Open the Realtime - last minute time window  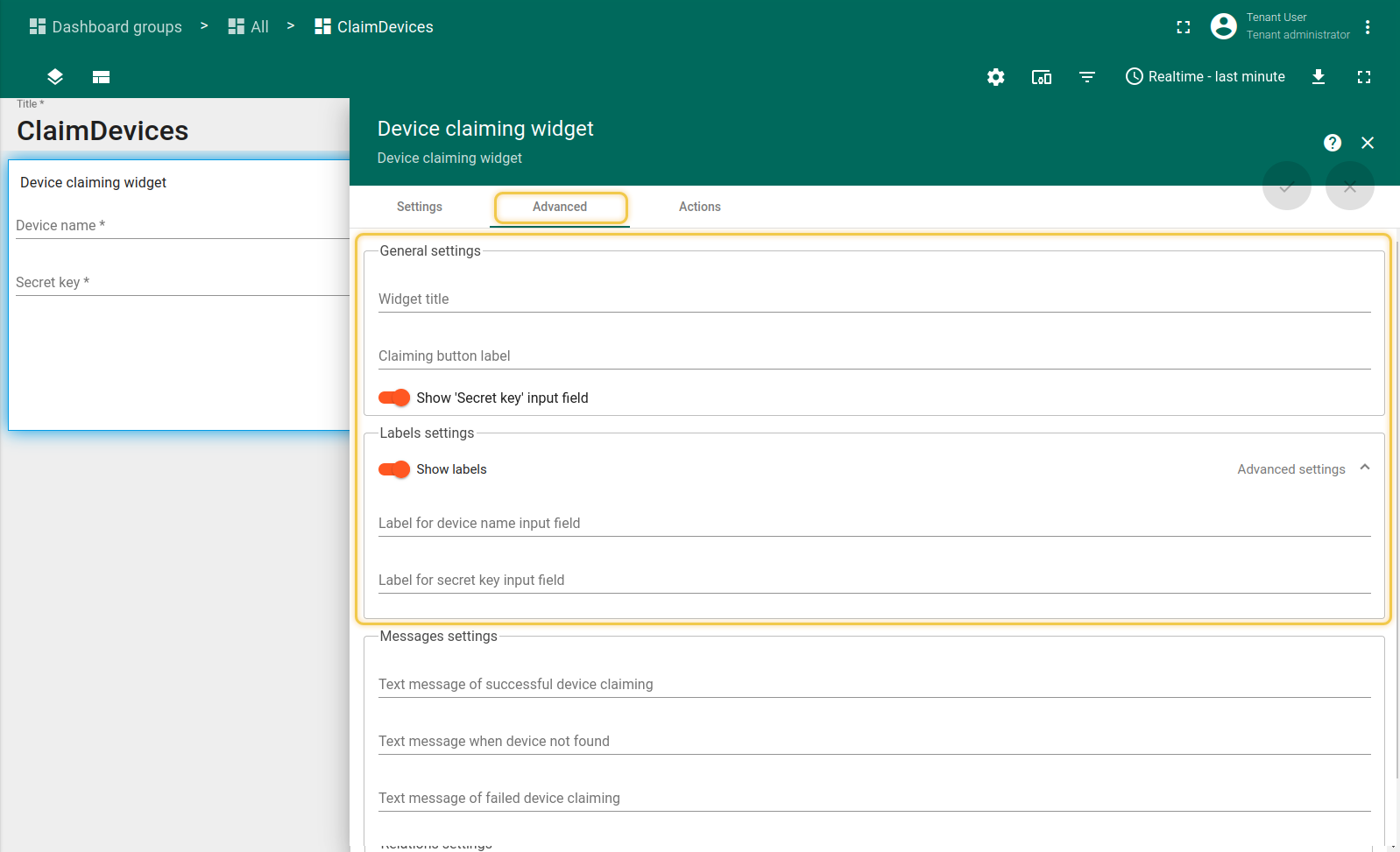[1205, 77]
